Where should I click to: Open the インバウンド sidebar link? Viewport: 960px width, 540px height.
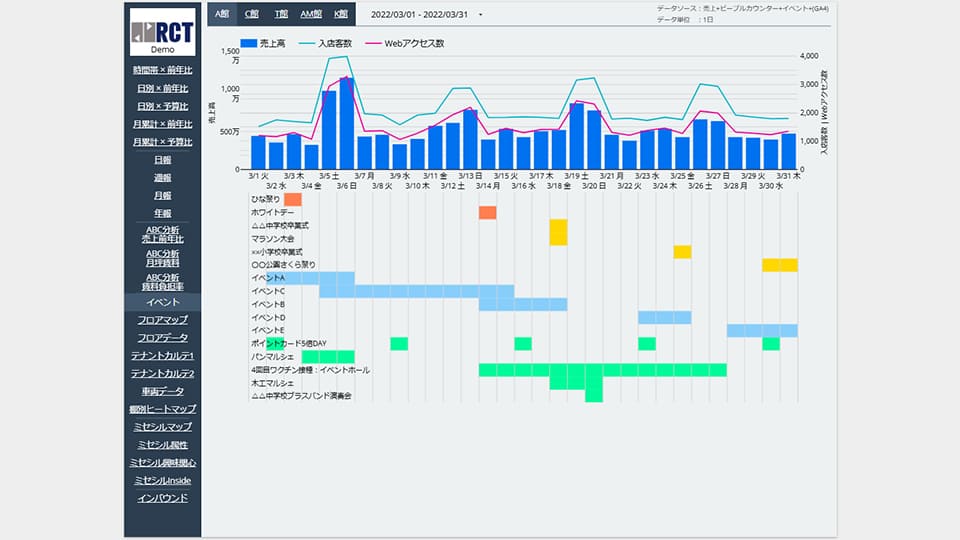coord(162,498)
